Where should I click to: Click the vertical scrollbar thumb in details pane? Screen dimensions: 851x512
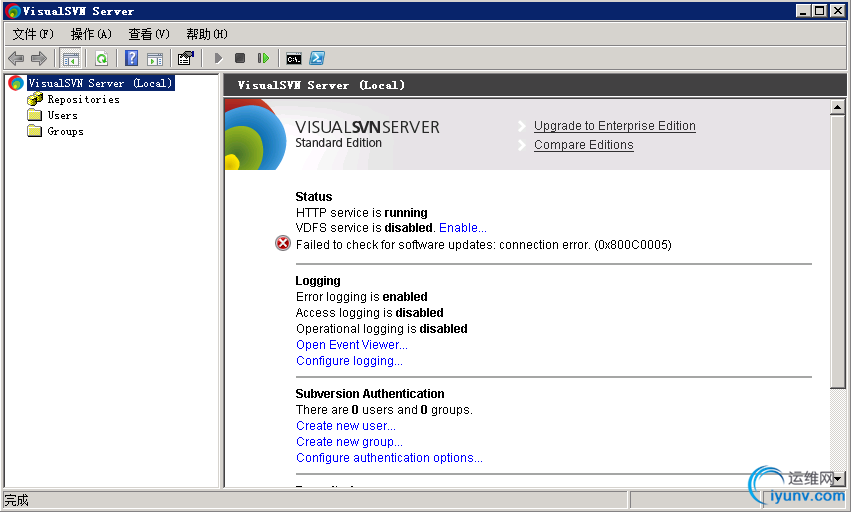pos(837,251)
